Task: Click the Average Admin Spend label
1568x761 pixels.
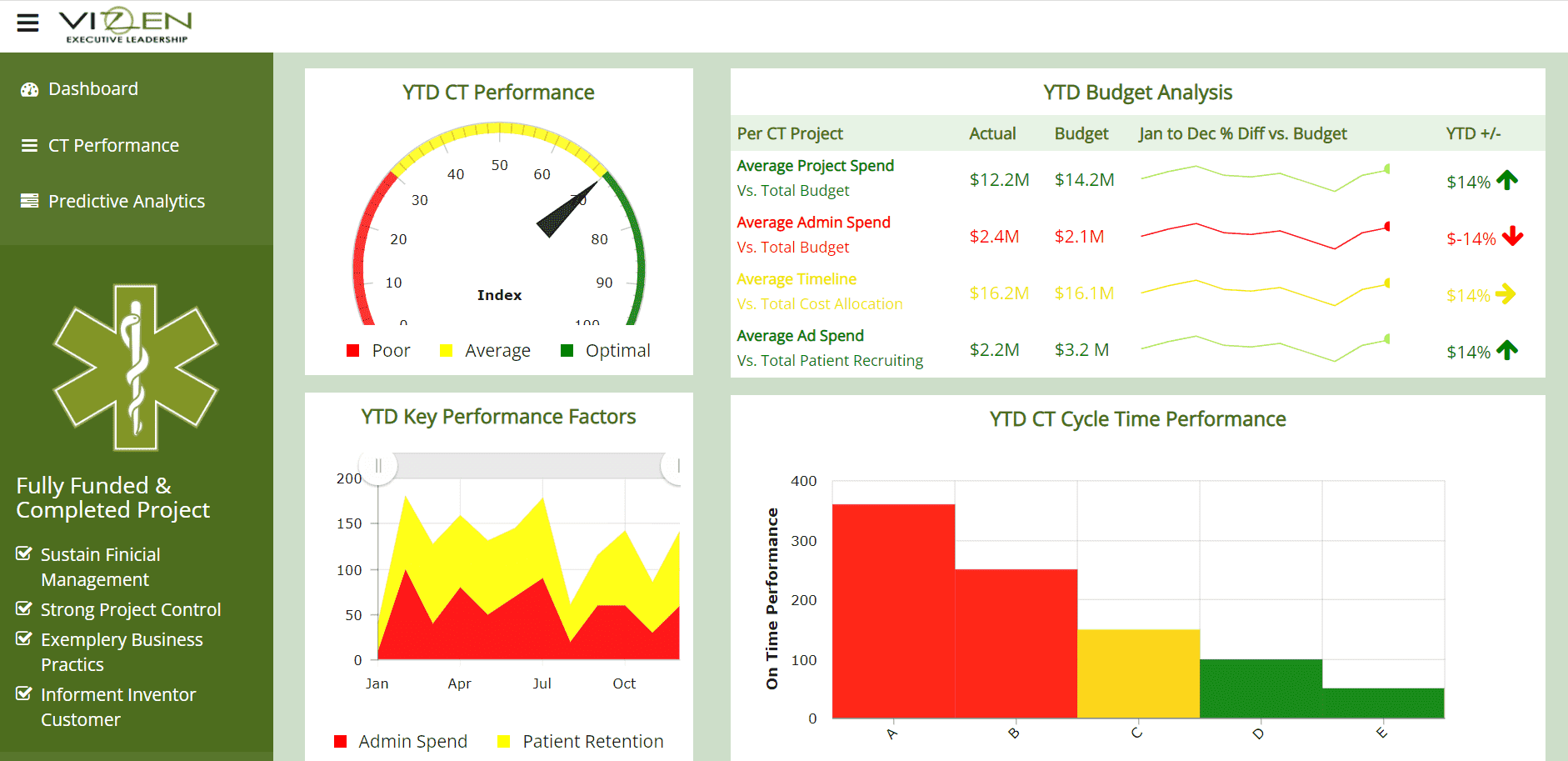Action: pyautogui.click(x=813, y=223)
